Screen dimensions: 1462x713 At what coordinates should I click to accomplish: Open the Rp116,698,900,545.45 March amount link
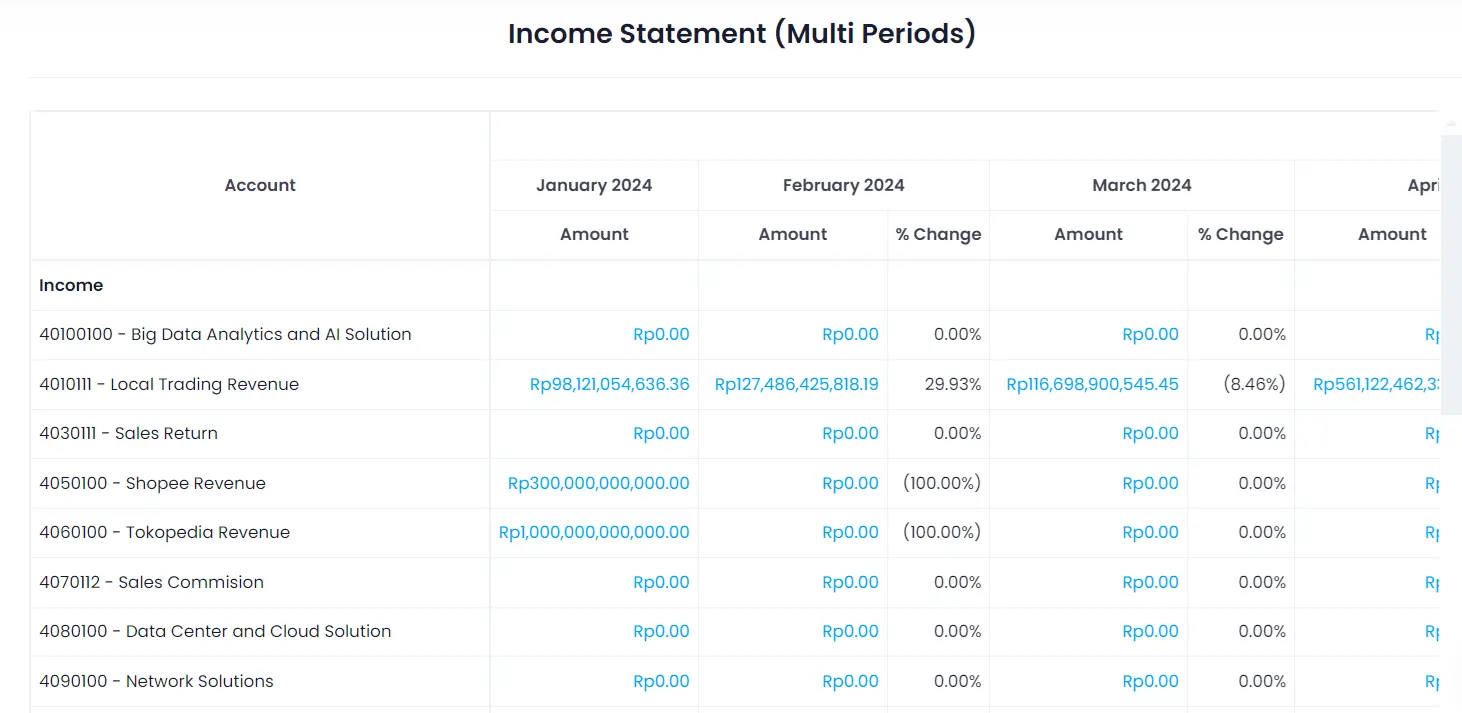pos(1092,384)
